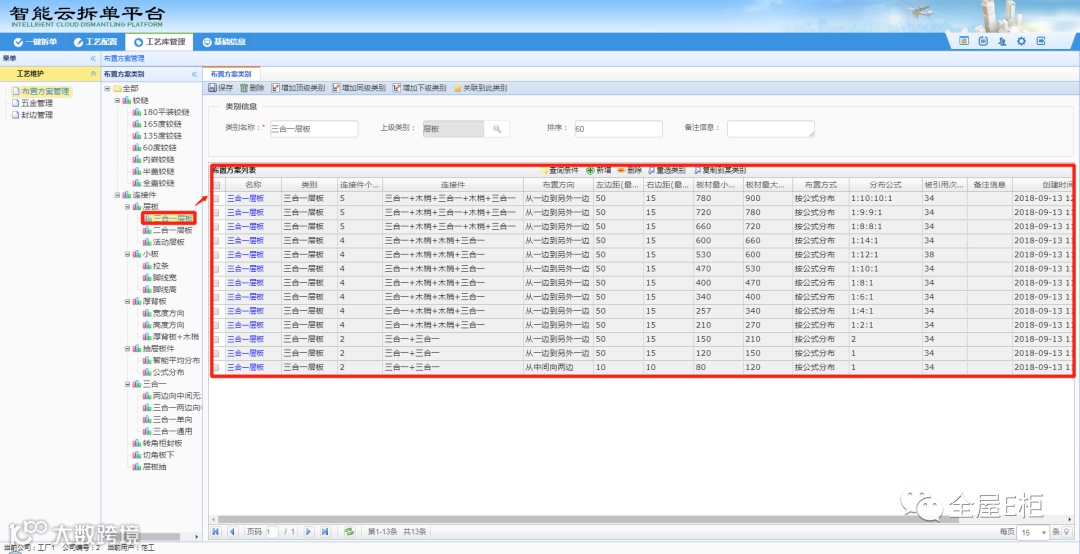1080x554 pixels.
Task: Open 布置方案管理 in left menu
Action: pyautogui.click(x=41, y=91)
